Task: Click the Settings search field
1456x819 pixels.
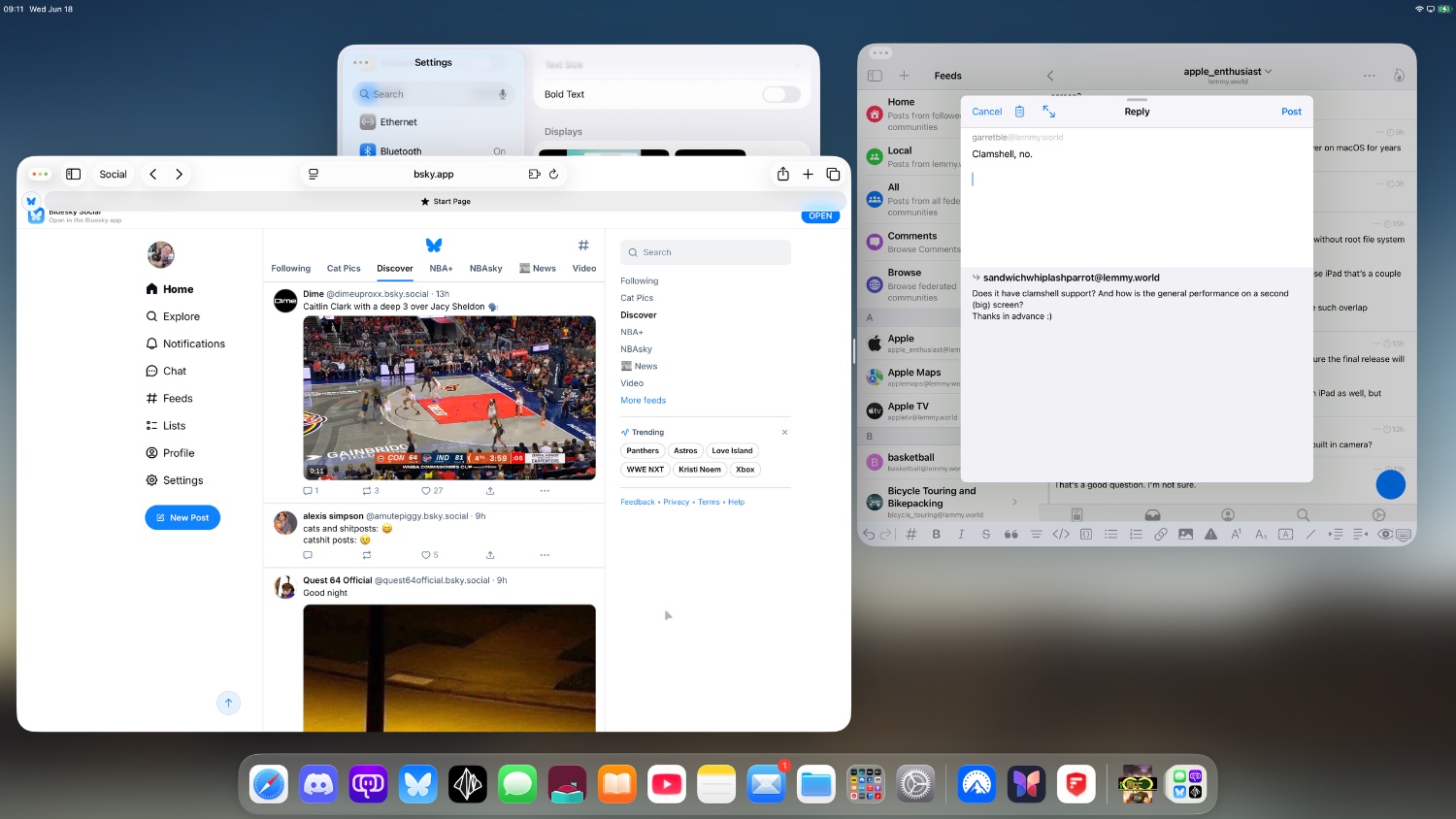Action: tap(433, 94)
